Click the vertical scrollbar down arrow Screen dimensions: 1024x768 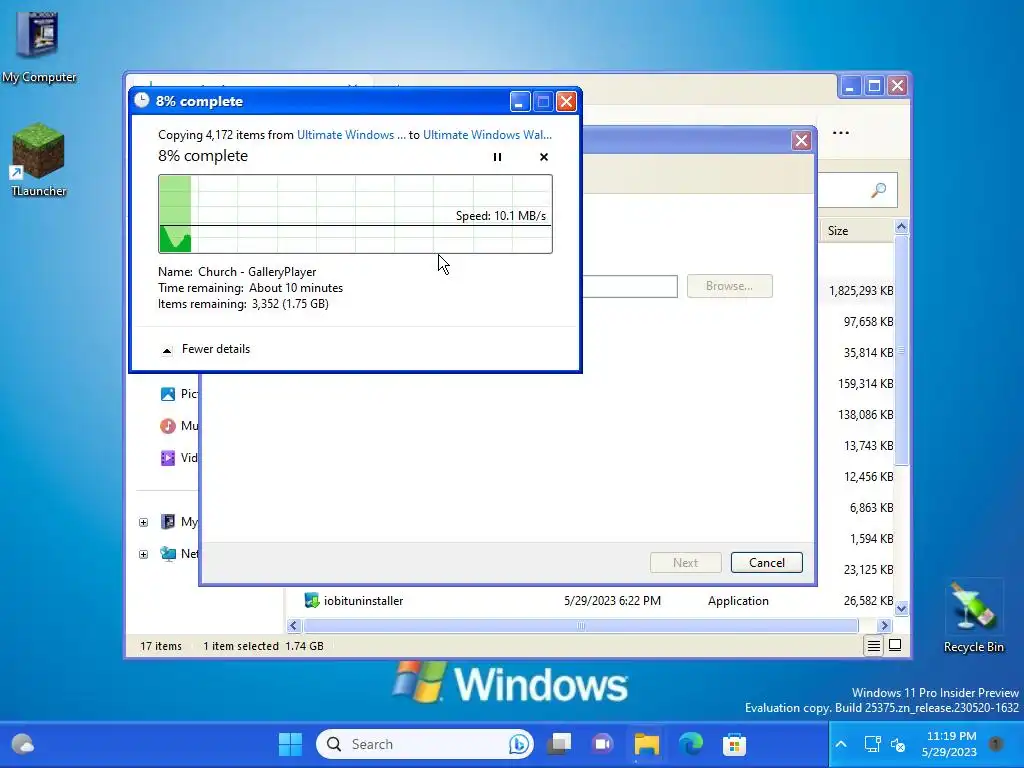[901, 609]
